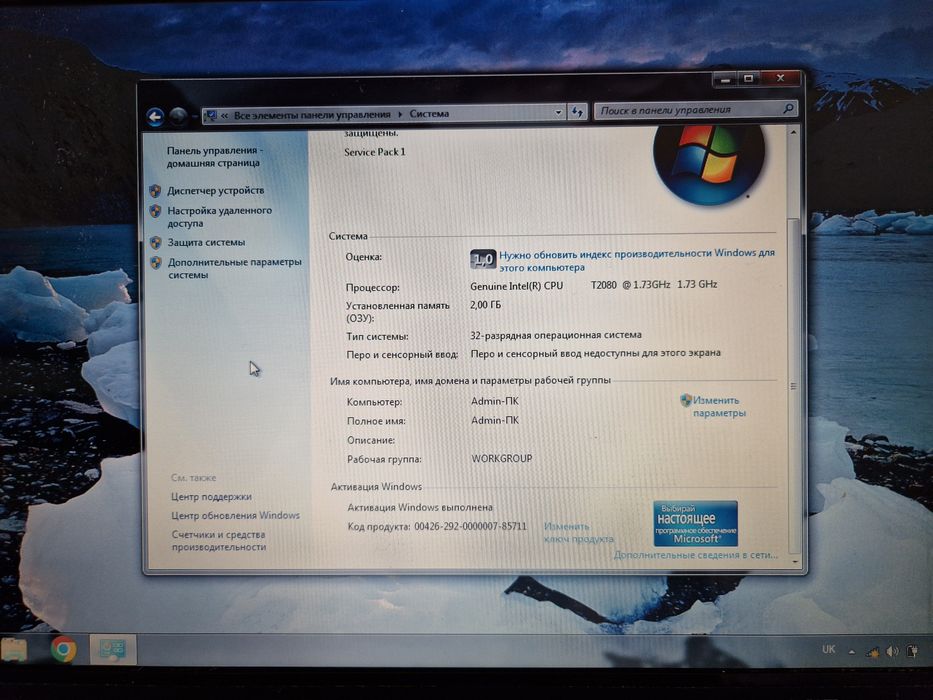Click the 'Все элементы панели управления' breadcrumb
The height and width of the screenshot is (700, 933).
click(312, 115)
